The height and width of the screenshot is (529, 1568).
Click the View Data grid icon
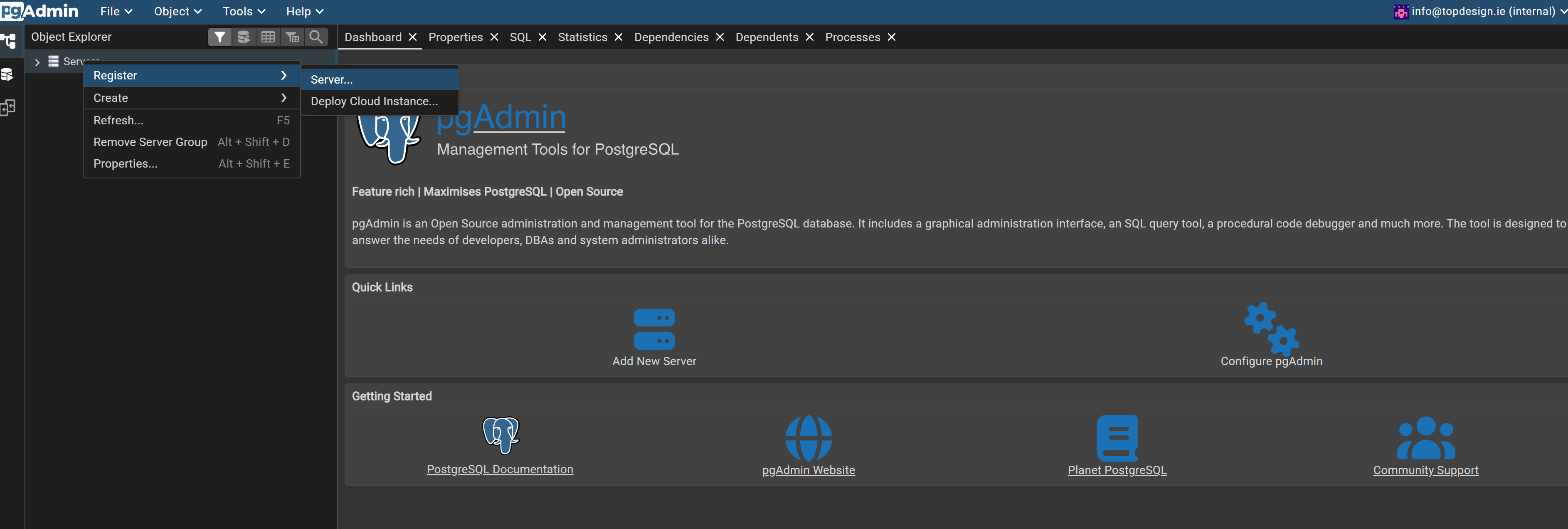[268, 37]
